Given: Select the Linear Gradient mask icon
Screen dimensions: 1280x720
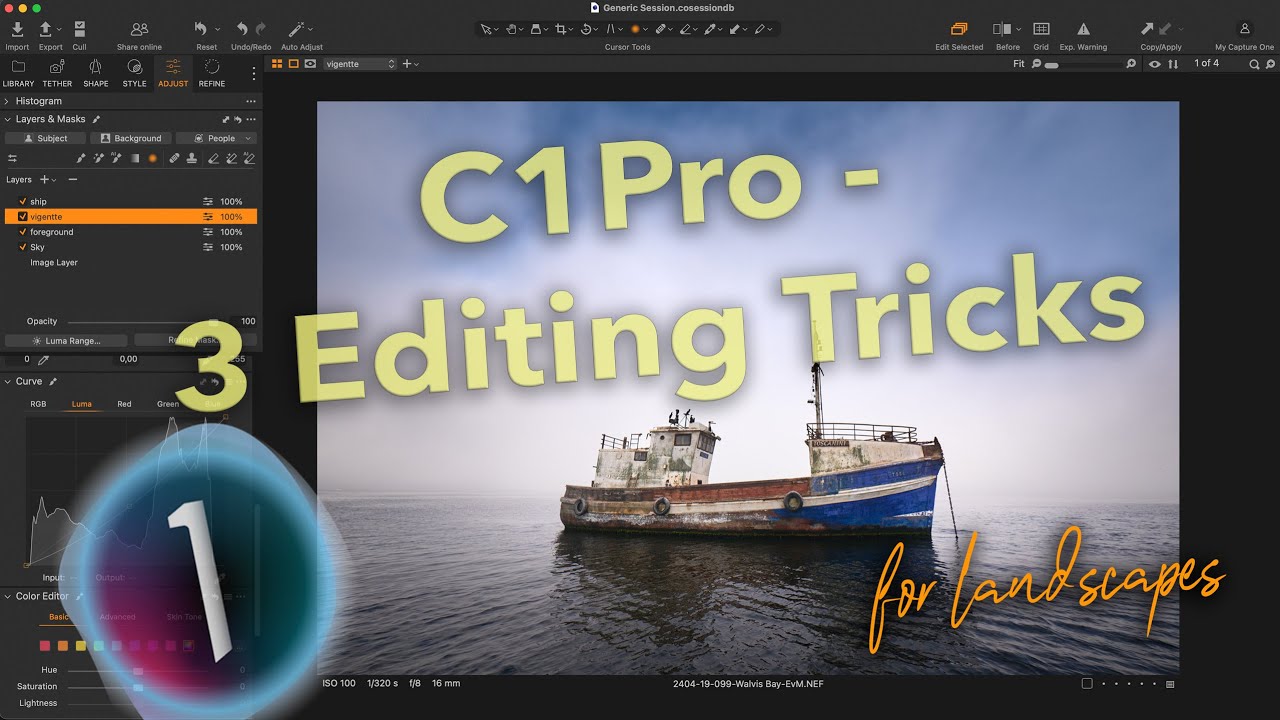Looking at the screenshot, I should coord(135,158).
